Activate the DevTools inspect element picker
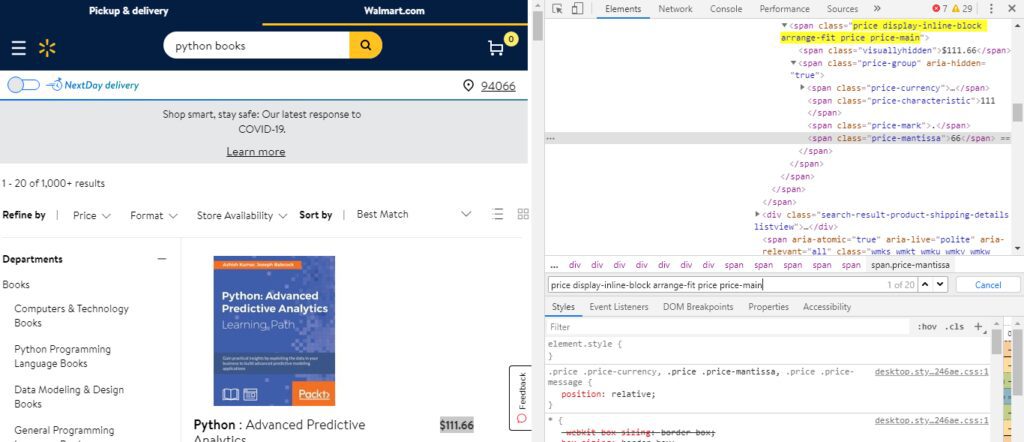The height and width of the screenshot is (442, 1024). 557,9
